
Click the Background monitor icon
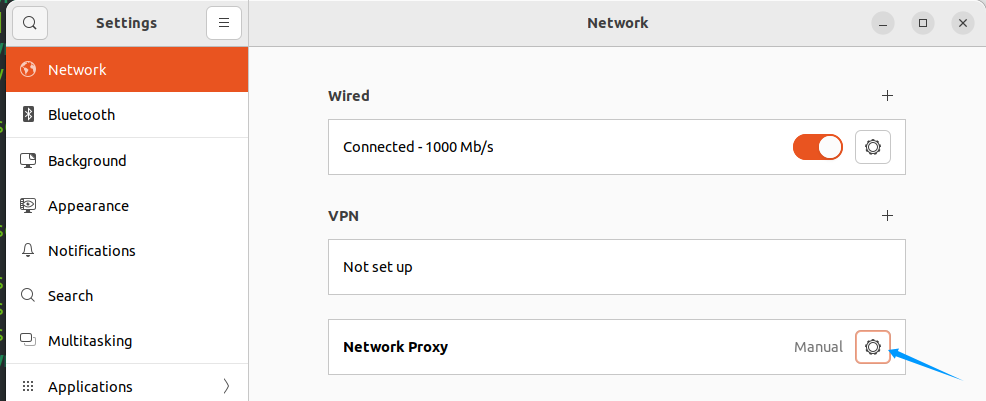pos(28,160)
